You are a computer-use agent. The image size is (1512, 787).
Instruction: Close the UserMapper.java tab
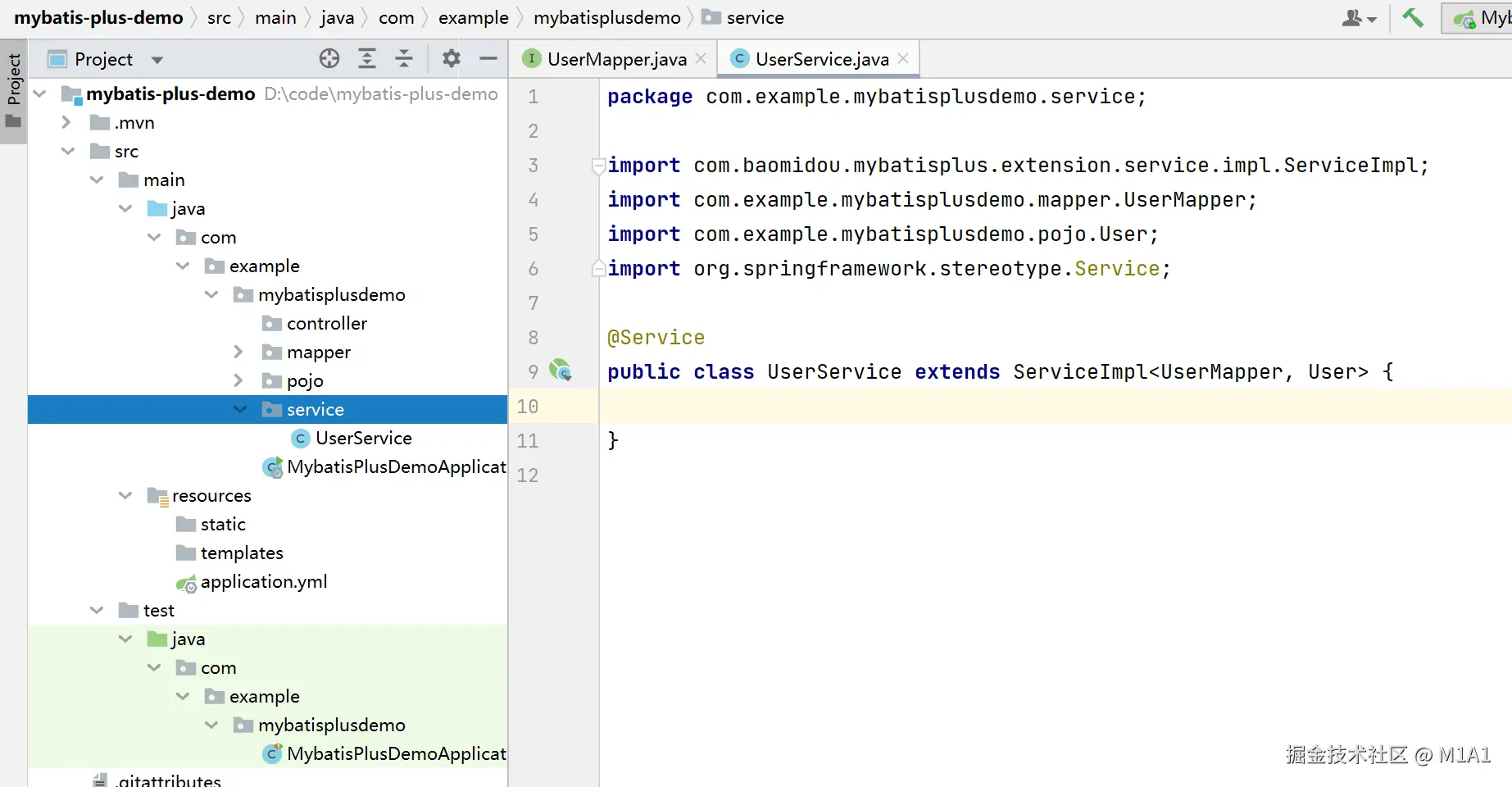701,58
